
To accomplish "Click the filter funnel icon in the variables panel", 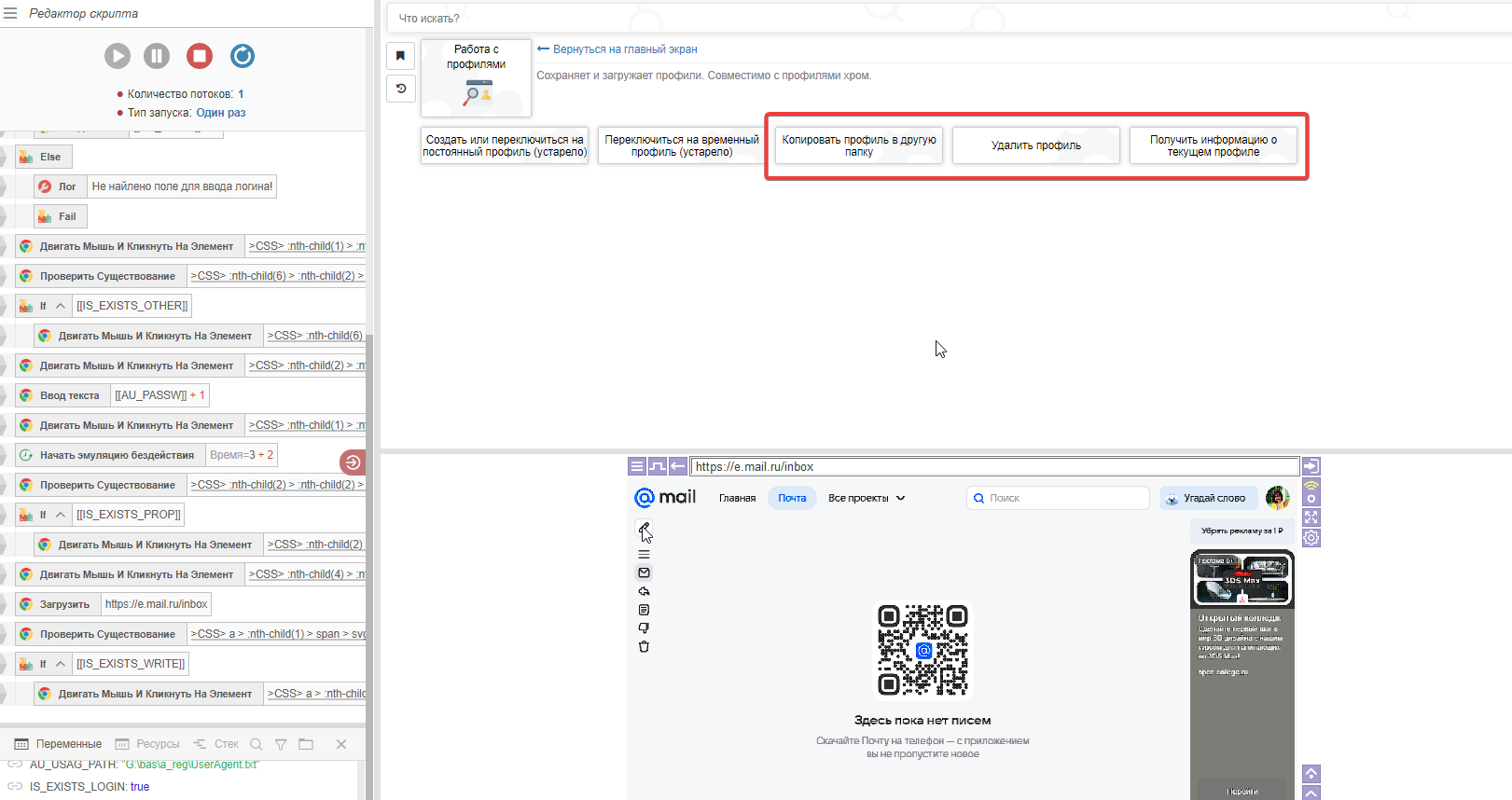I will coord(281,744).
